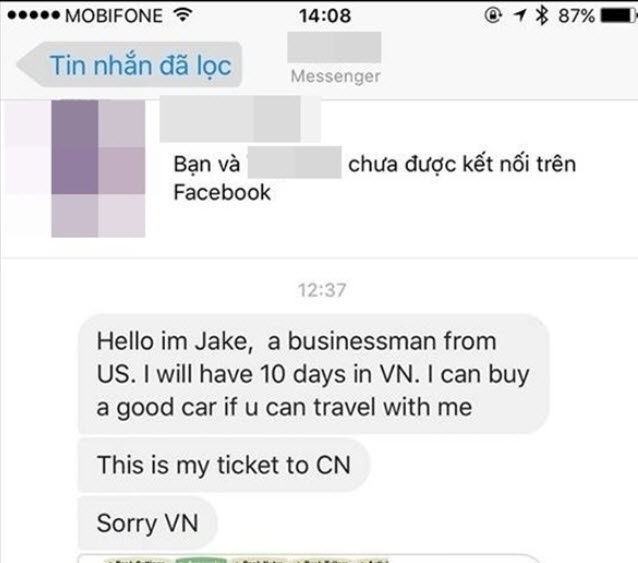Tap the 'chưa được kết nối trên Facebook' notice

(x=374, y=178)
